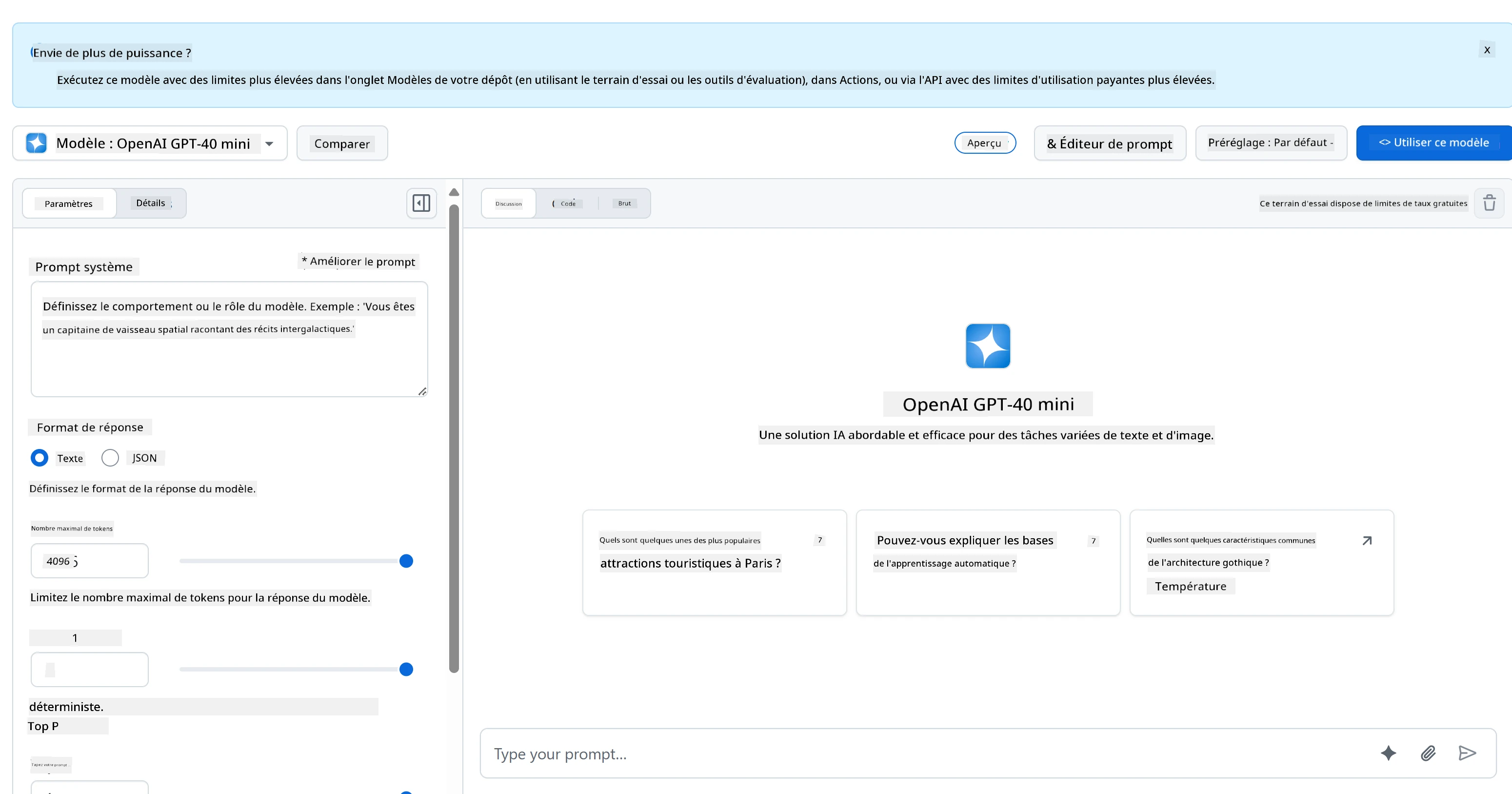Collapse the settings side panel icon
This screenshot has height=794, width=1512.
click(x=421, y=203)
